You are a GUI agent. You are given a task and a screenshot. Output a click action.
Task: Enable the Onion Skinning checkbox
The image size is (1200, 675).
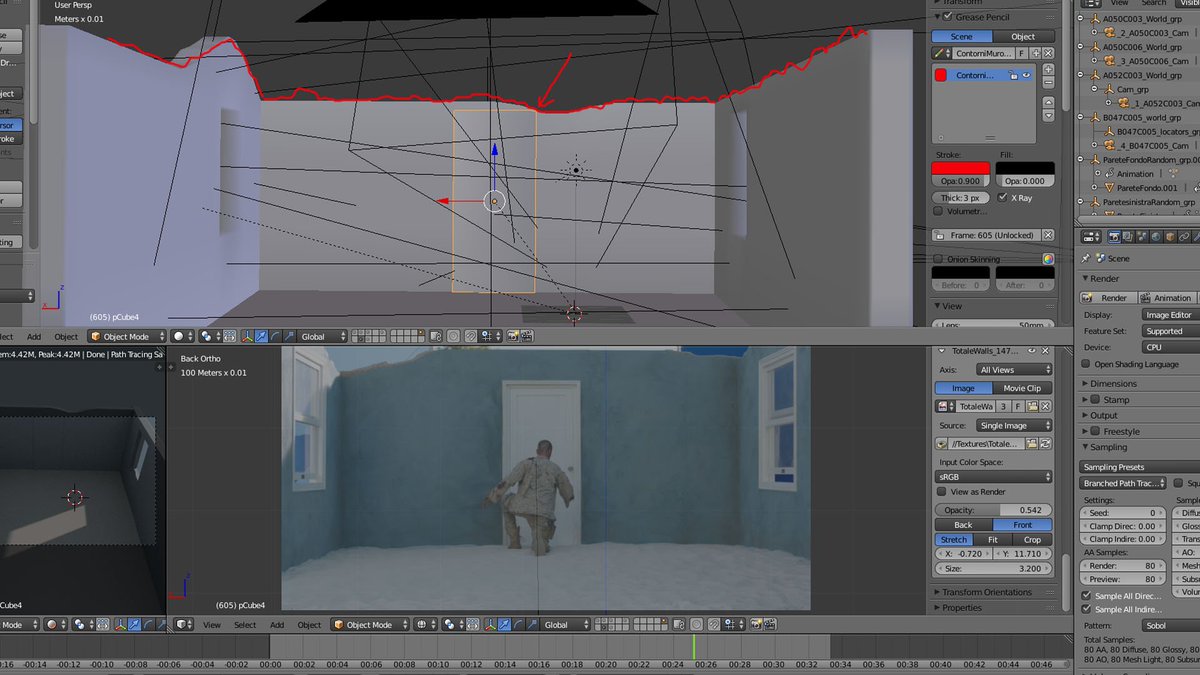(x=938, y=259)
